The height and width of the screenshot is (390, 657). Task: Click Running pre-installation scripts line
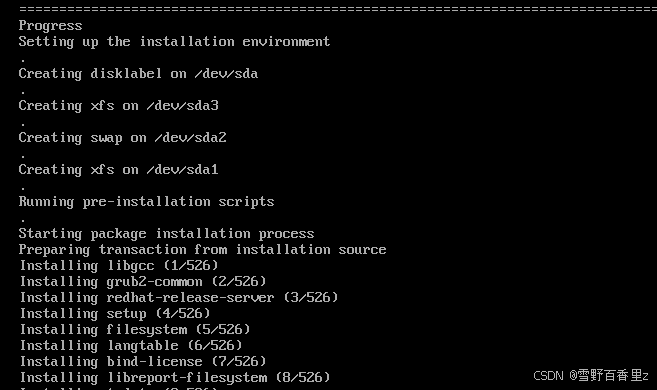146,202
